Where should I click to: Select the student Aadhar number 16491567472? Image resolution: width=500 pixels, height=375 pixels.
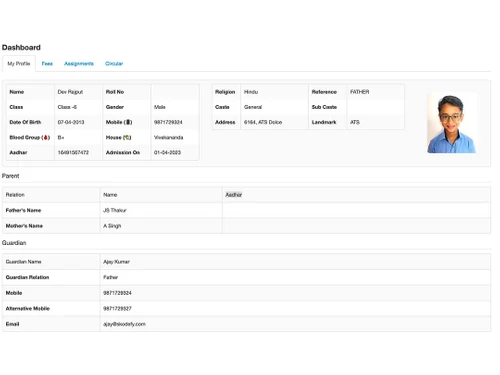(x=73, y=153)
